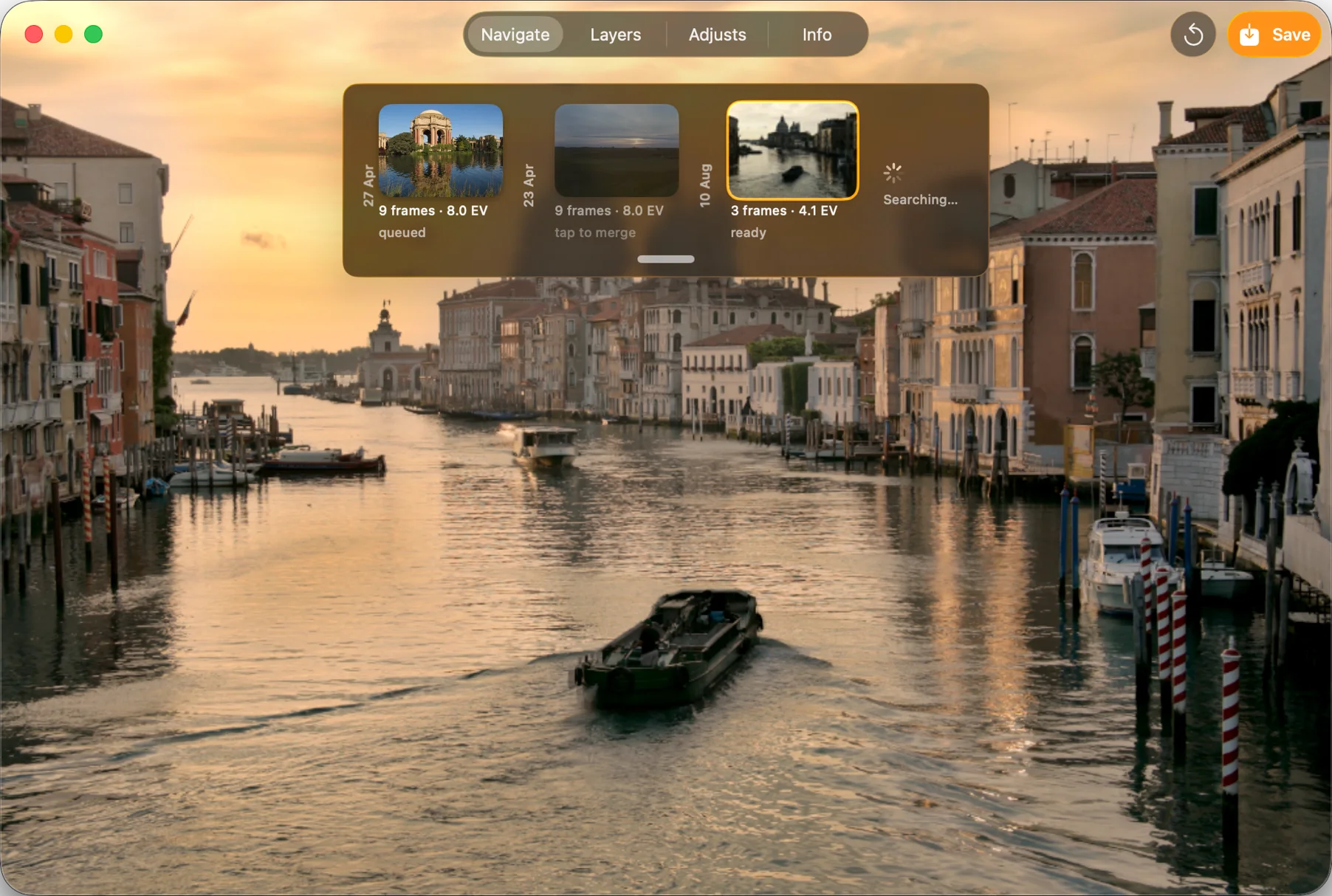Click the orange Save button label
The width and height of the screenshot is (1332, 896).
click(1291, 35)
